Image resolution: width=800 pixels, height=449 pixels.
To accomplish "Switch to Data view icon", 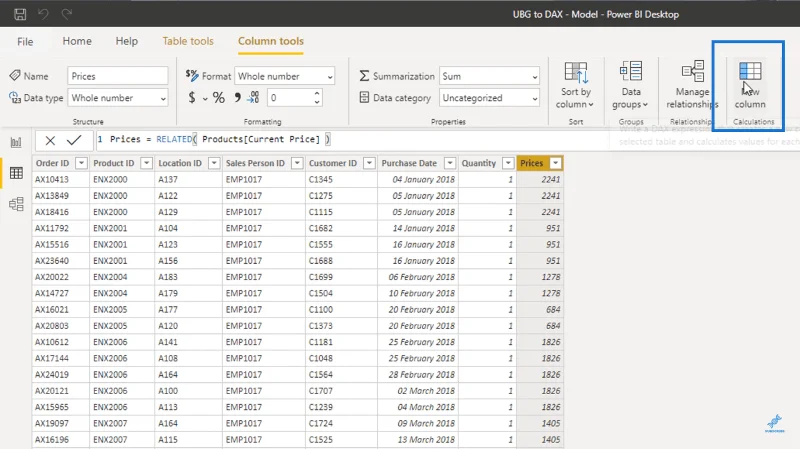I will [16, 173].
